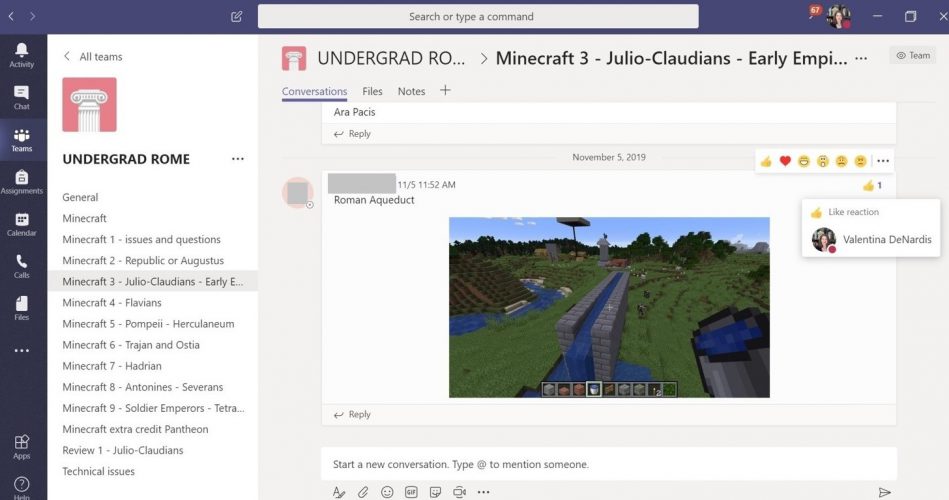The height and width of the screenshot is (500, 949).
Task: React with the thumbs up emoji
Action: 766,161
